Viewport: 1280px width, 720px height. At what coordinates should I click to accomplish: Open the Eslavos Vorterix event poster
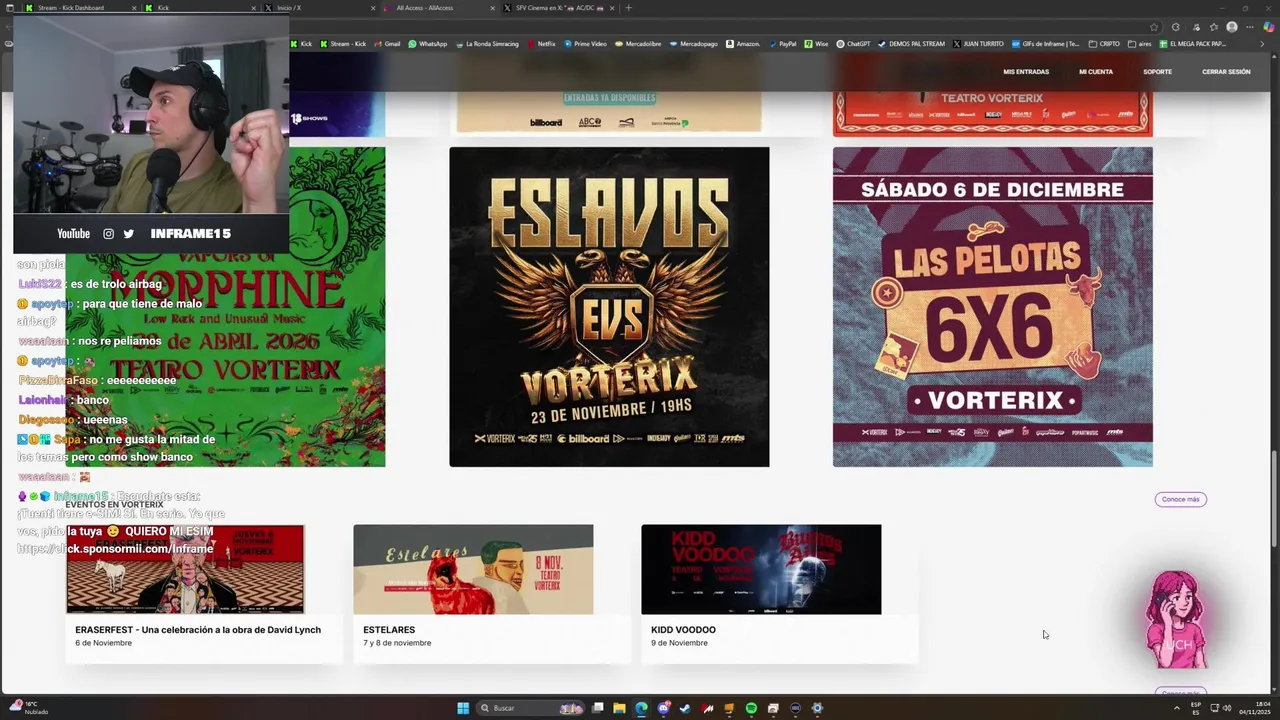tap(609, 307)
